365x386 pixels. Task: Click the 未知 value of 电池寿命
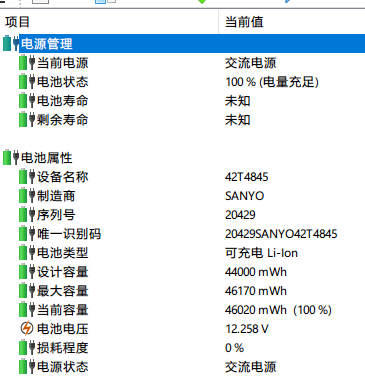tap(238, 101)
